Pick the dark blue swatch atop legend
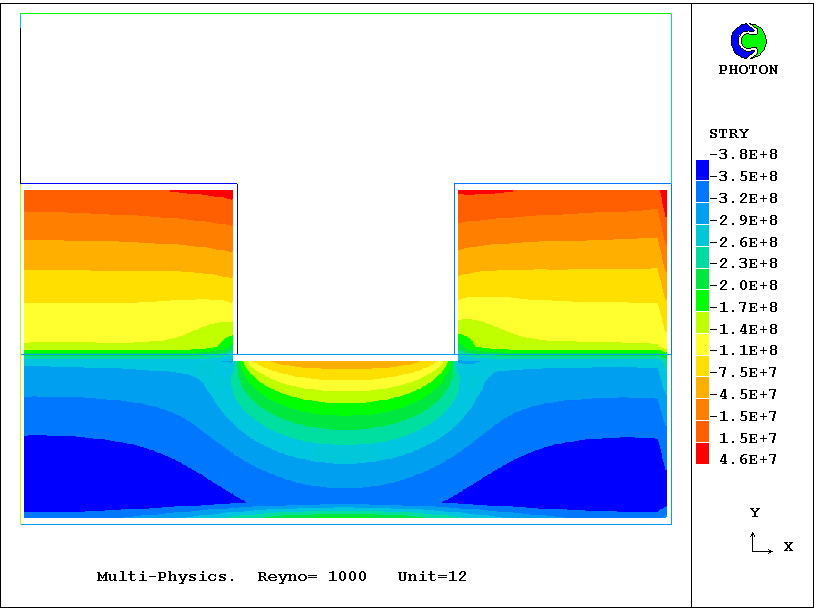Viewport: 818px width, 611px height. click(702, 170)
